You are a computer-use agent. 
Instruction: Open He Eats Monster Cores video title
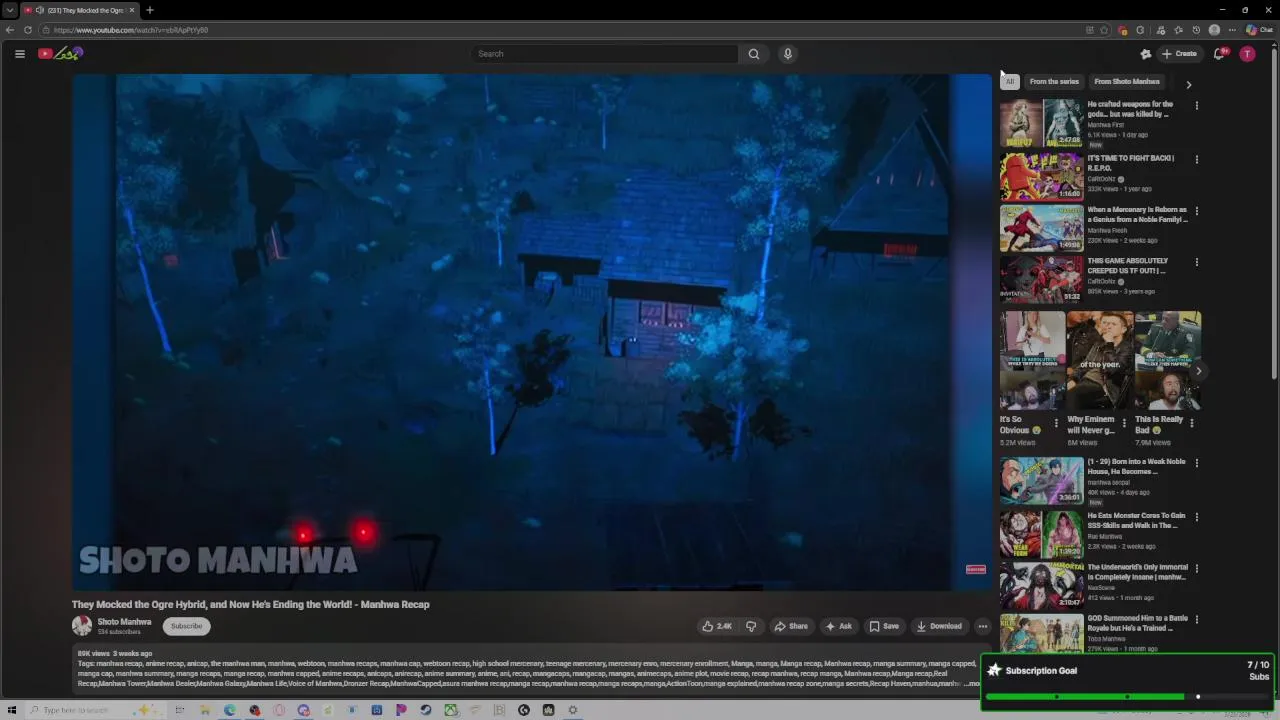(1136, 520)
